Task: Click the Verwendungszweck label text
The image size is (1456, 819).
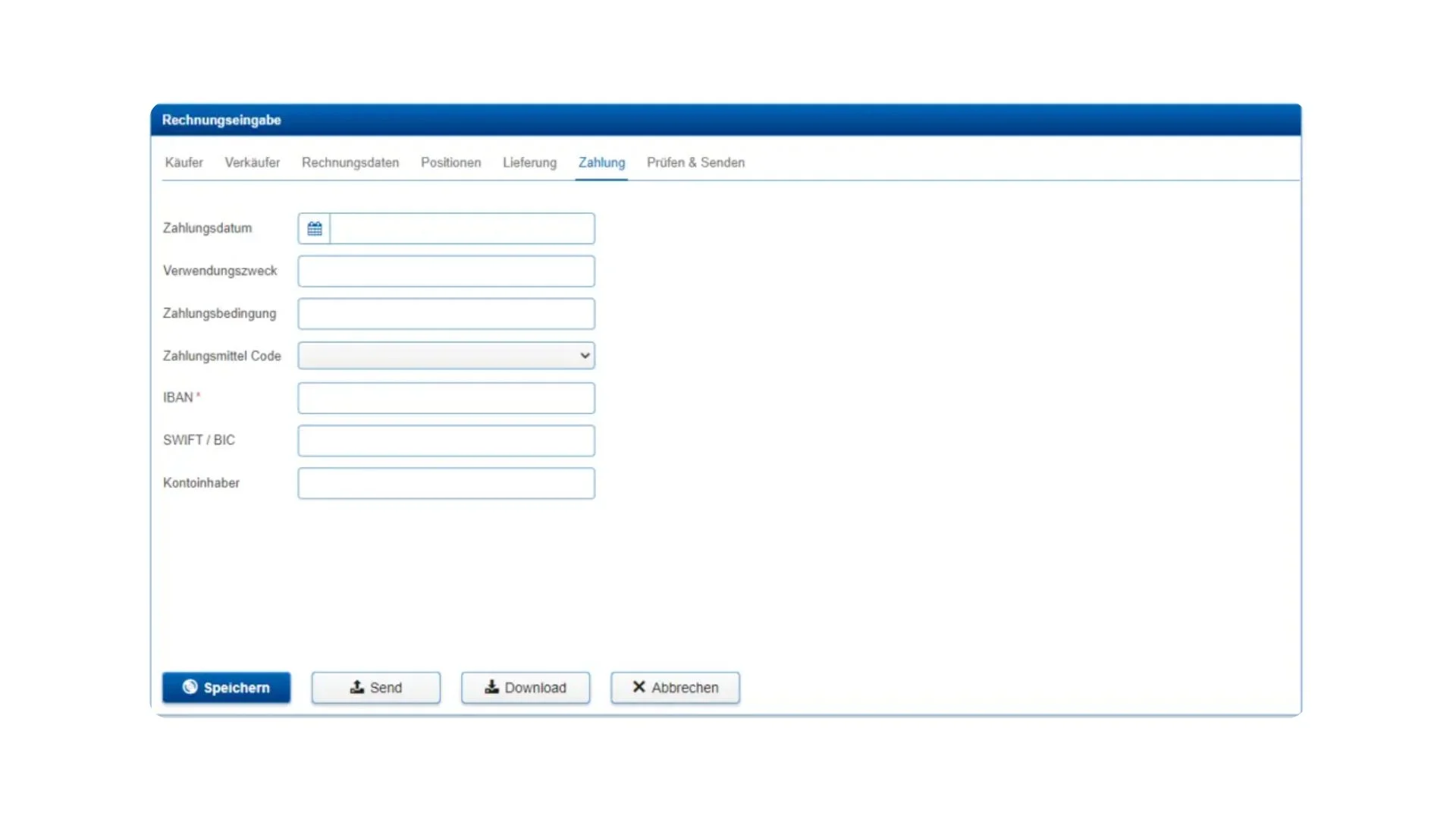Action: click(220, 271)
